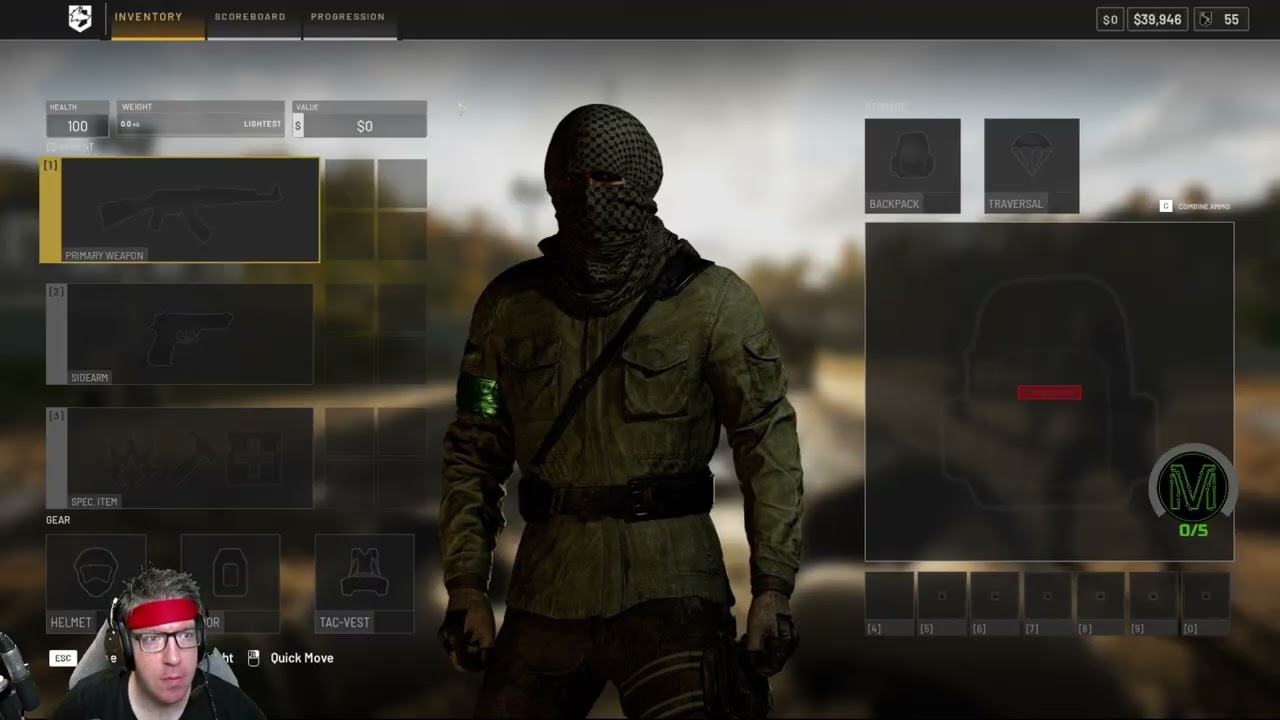The height and width of the screenshot is (720, 1280).
Task: Click the faction shield logo icon
Action: [80, 18]
